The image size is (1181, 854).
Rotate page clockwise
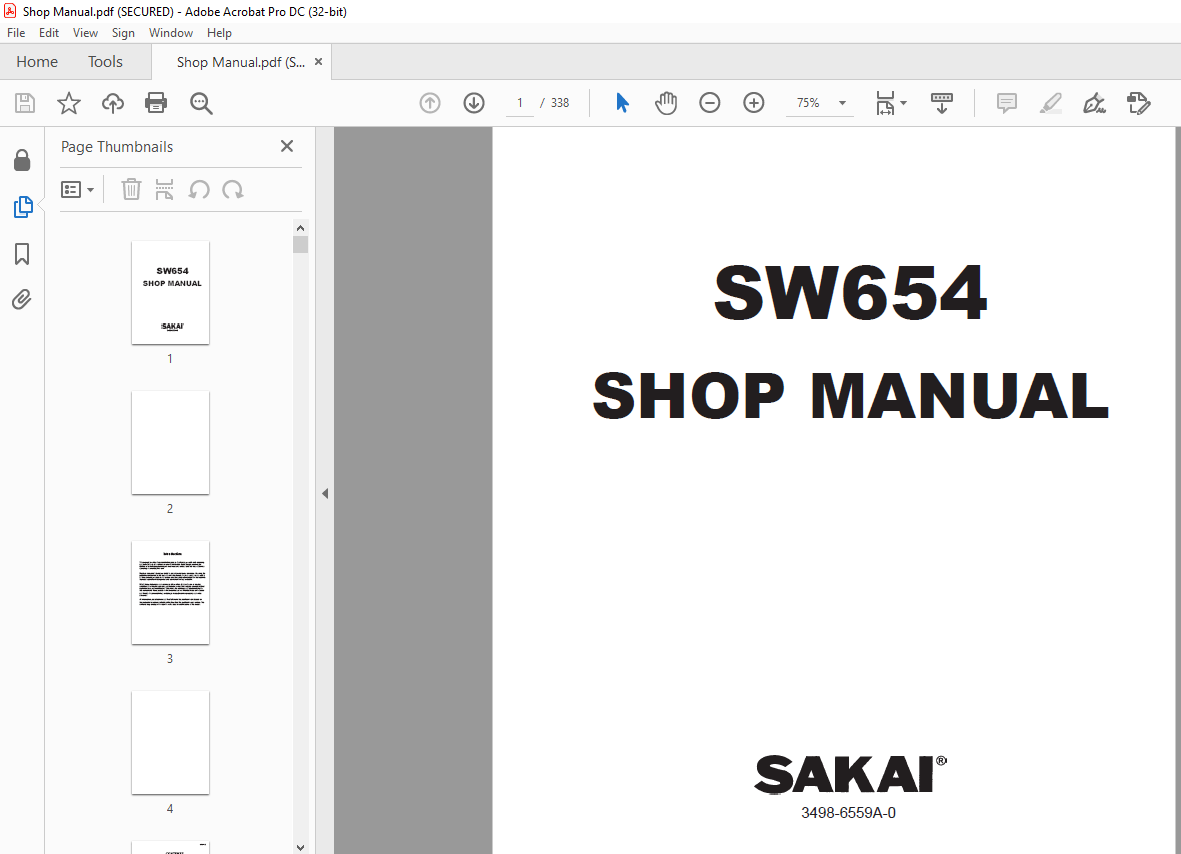pos(233,190)
